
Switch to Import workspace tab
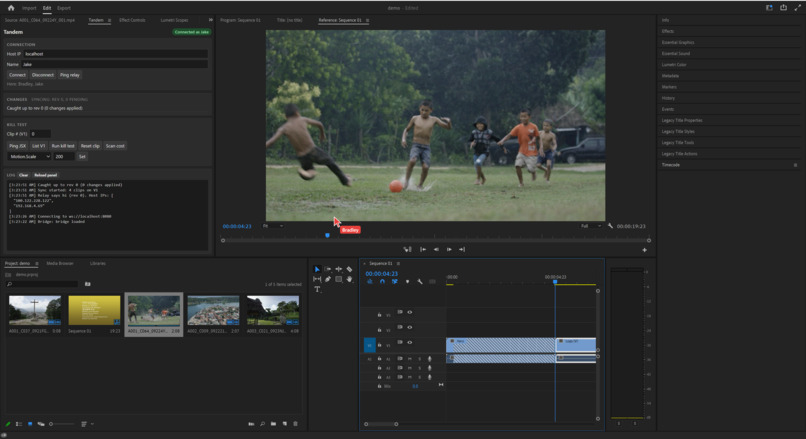(x=29, y=8)
